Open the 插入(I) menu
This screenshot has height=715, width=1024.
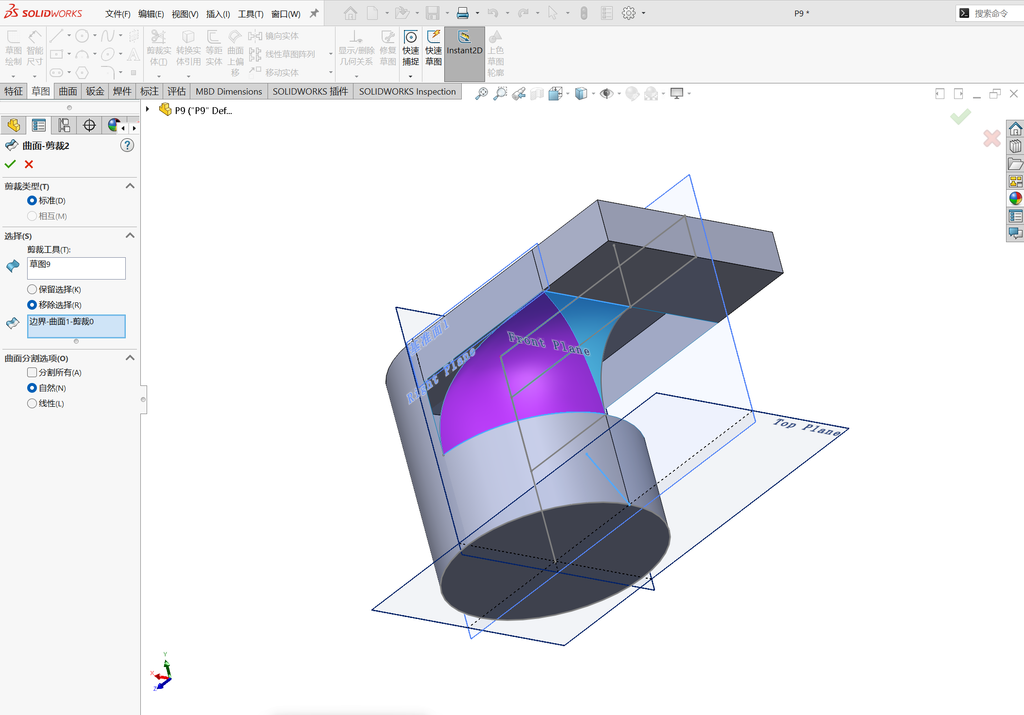(218, 14)
